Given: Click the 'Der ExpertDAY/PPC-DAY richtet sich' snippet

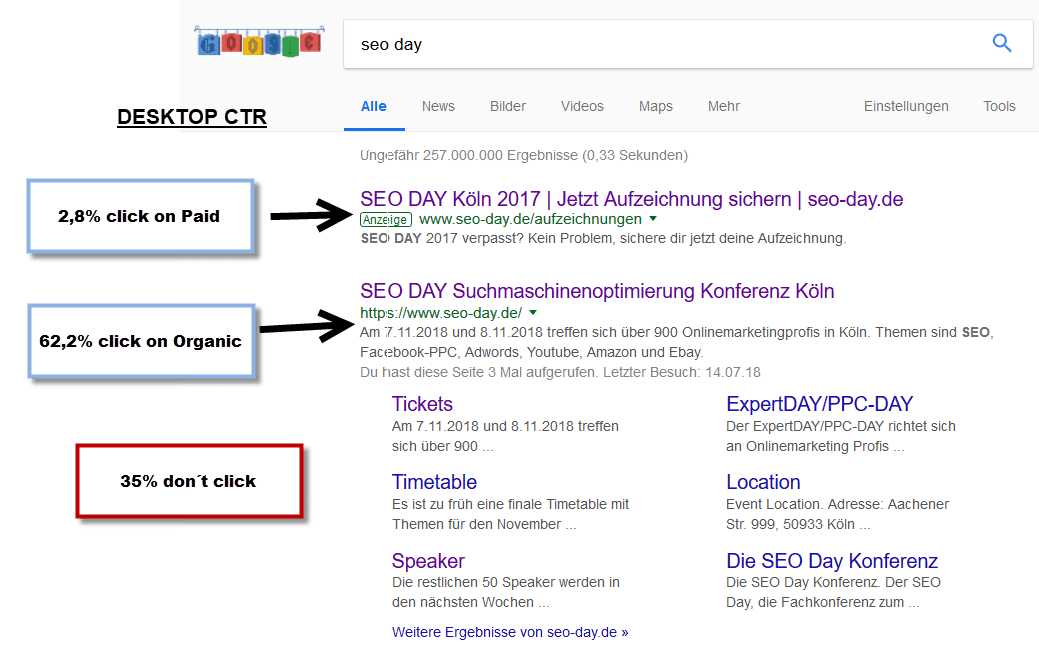Looking at the screenshot, I should [x=841, y=436].
